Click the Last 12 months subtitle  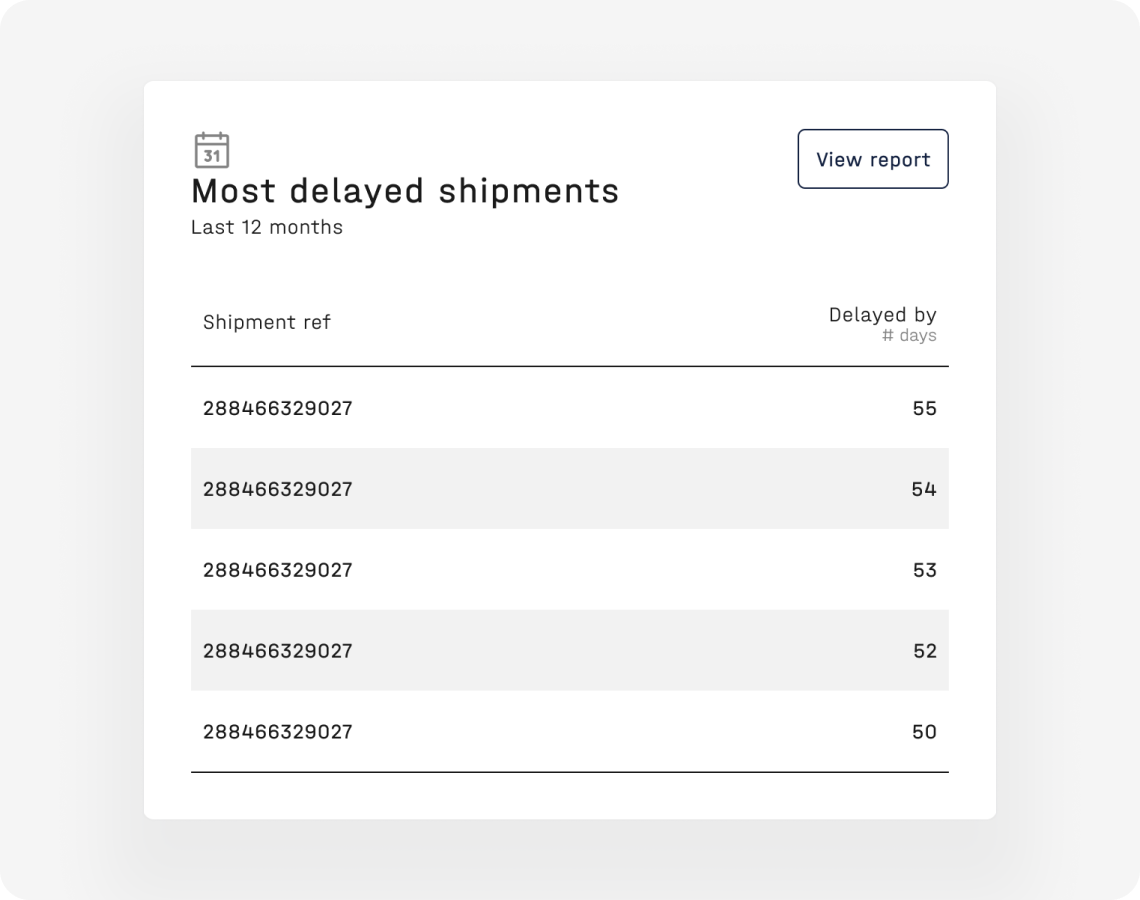tap(267, 227)
